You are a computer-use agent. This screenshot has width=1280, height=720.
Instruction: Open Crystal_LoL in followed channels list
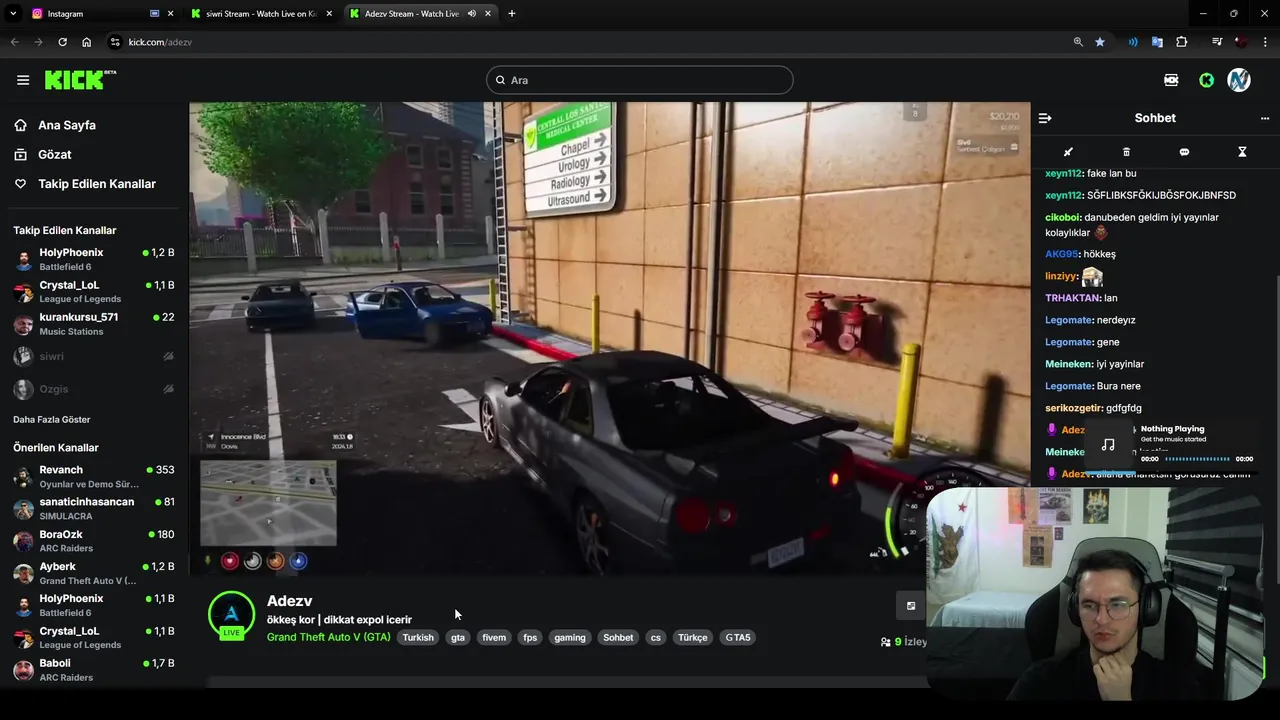pos(94,292)
